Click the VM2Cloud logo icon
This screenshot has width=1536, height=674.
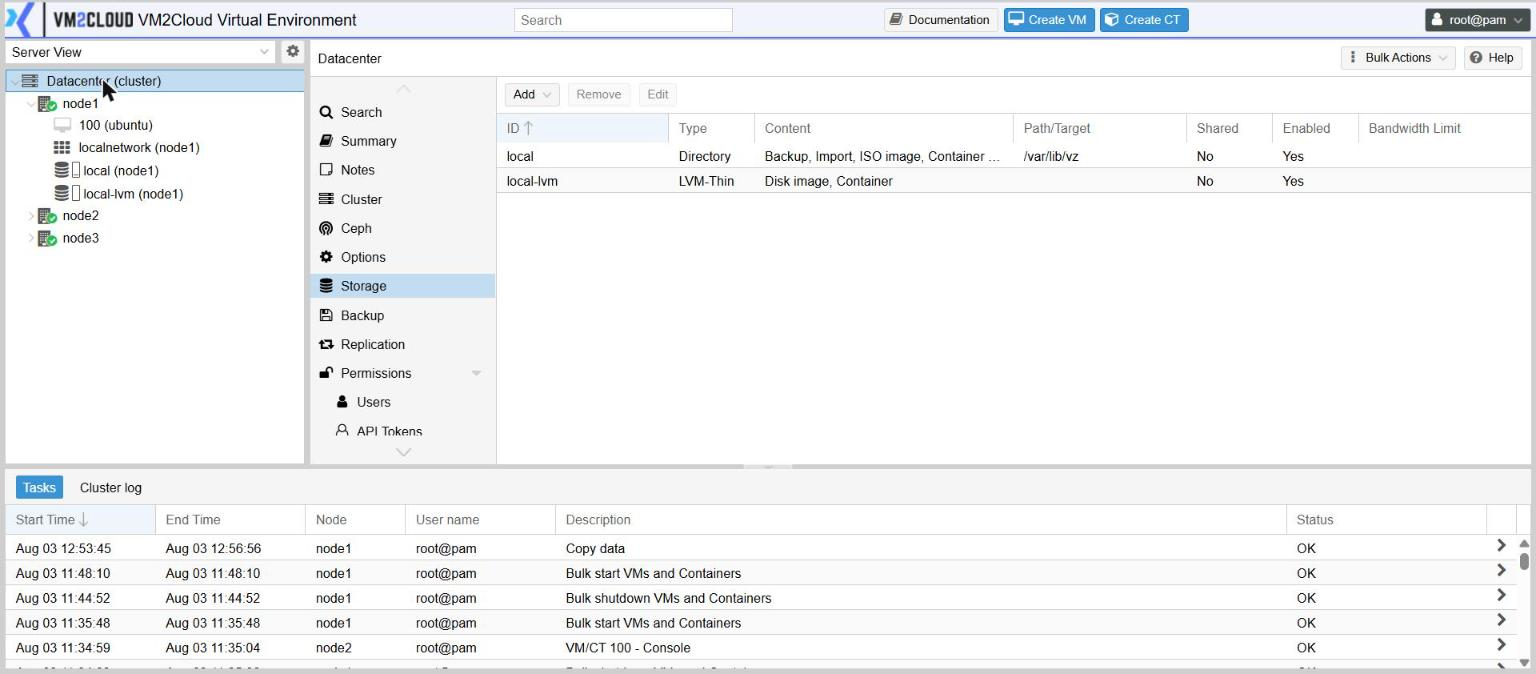coord(20,19)
